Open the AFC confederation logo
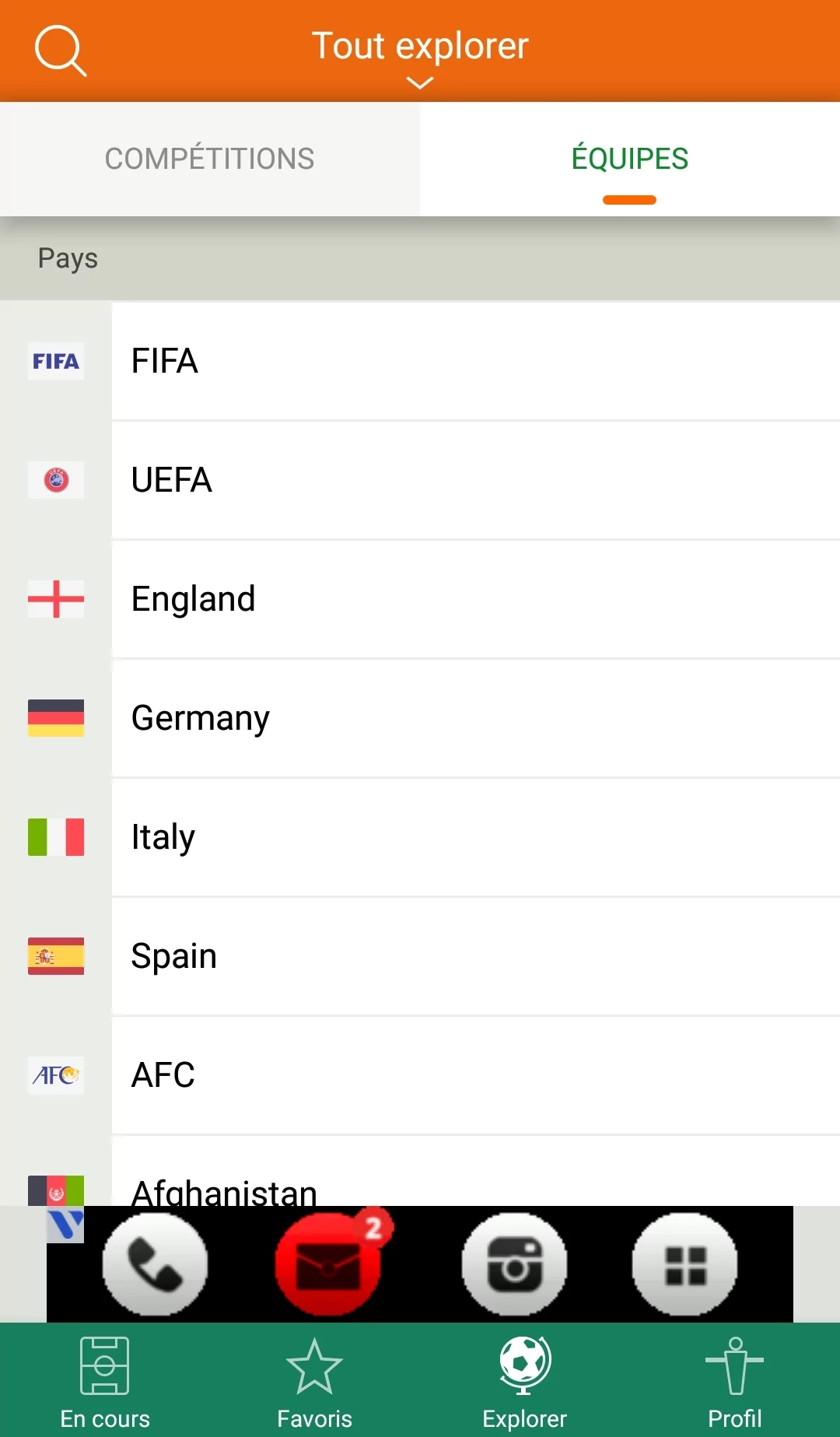 (56, 1075)
